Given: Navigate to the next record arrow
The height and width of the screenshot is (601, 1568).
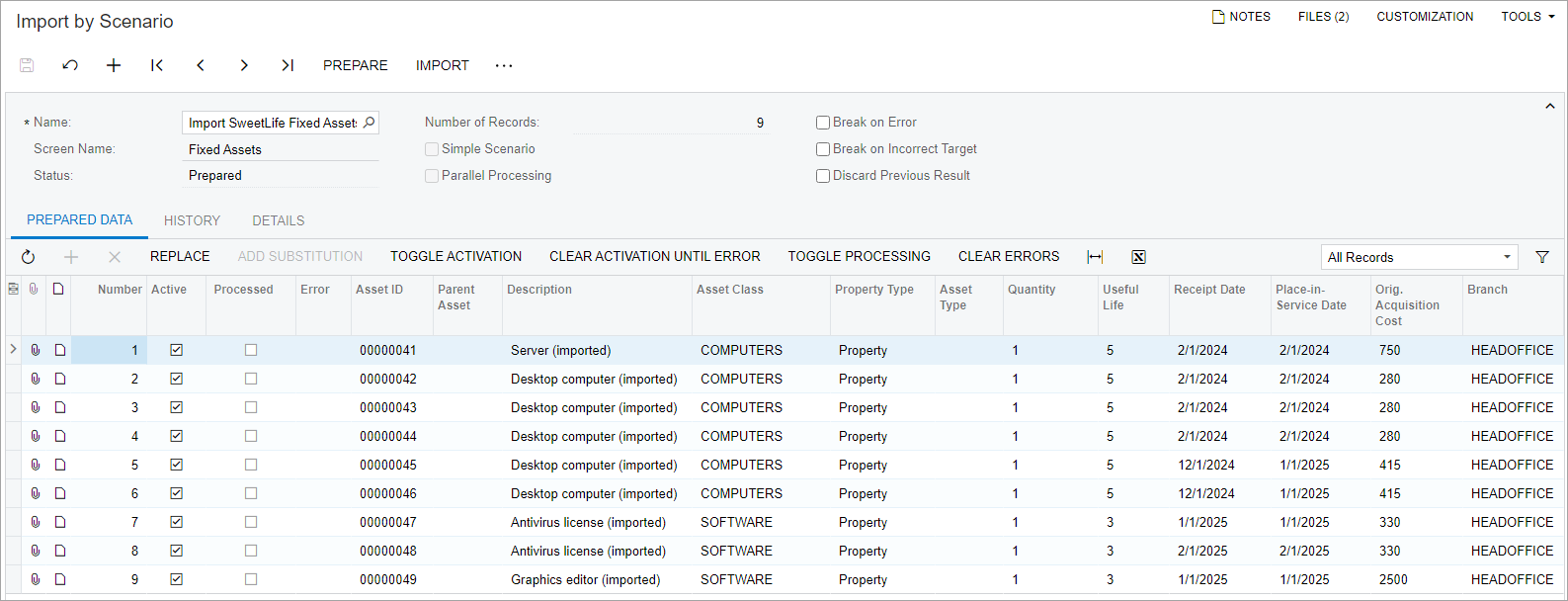Looking at the screenshot, I should pyautogui.click(x=244, y=65).
